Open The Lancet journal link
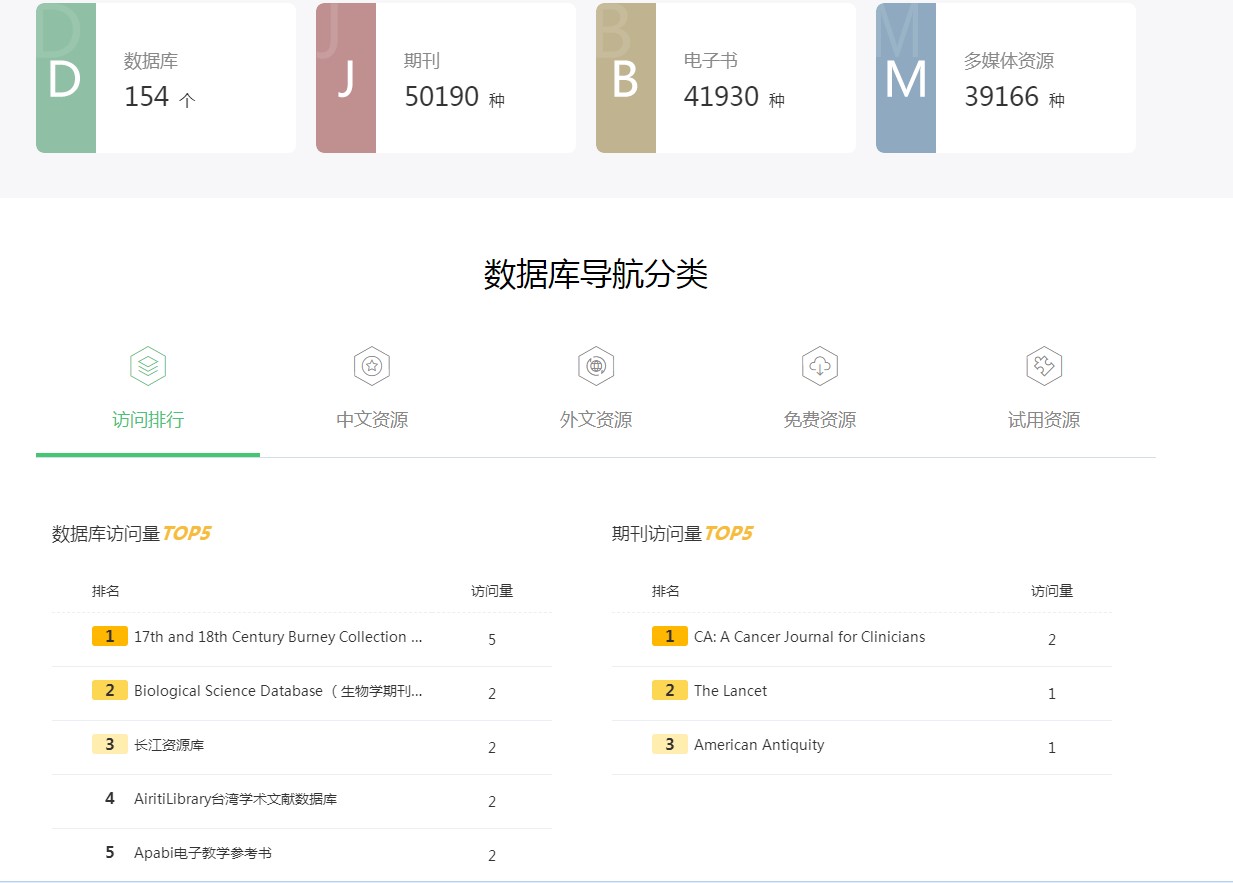Image resolution: width=1233 pixels, height=883 pixels. [731, 691]
